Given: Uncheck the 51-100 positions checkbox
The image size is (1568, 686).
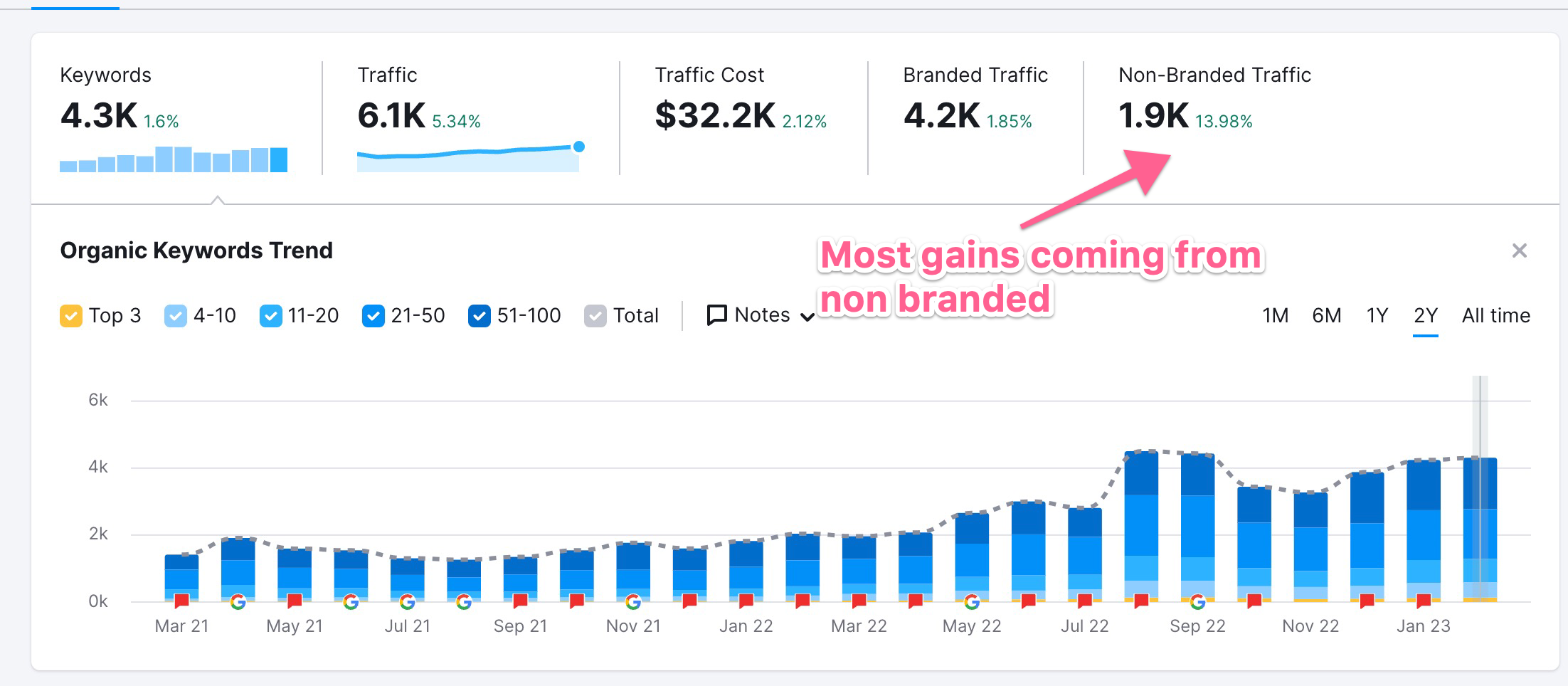Looking at the screenshot, I should [480, 315].
